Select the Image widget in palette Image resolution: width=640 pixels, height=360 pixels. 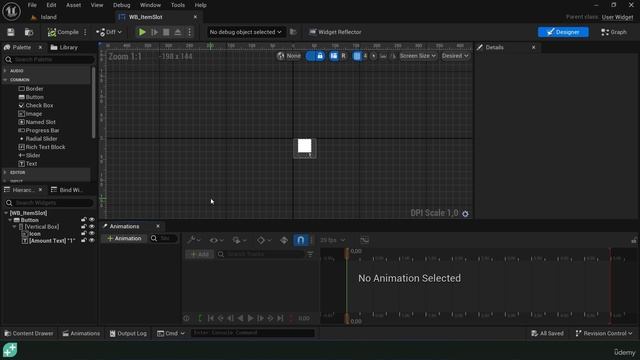pos(30,114)
